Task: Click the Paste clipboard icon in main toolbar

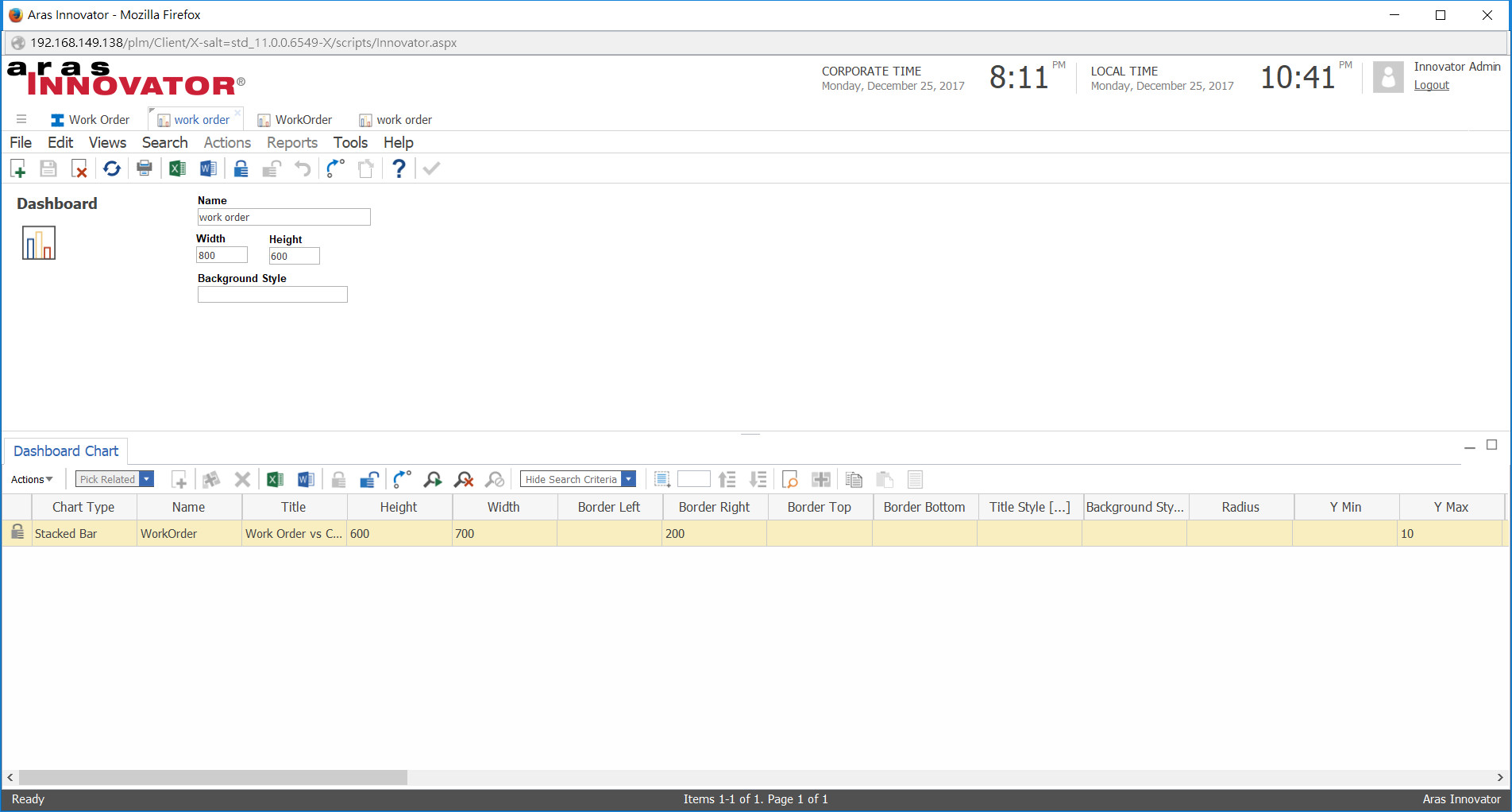Action: point(366,168)
